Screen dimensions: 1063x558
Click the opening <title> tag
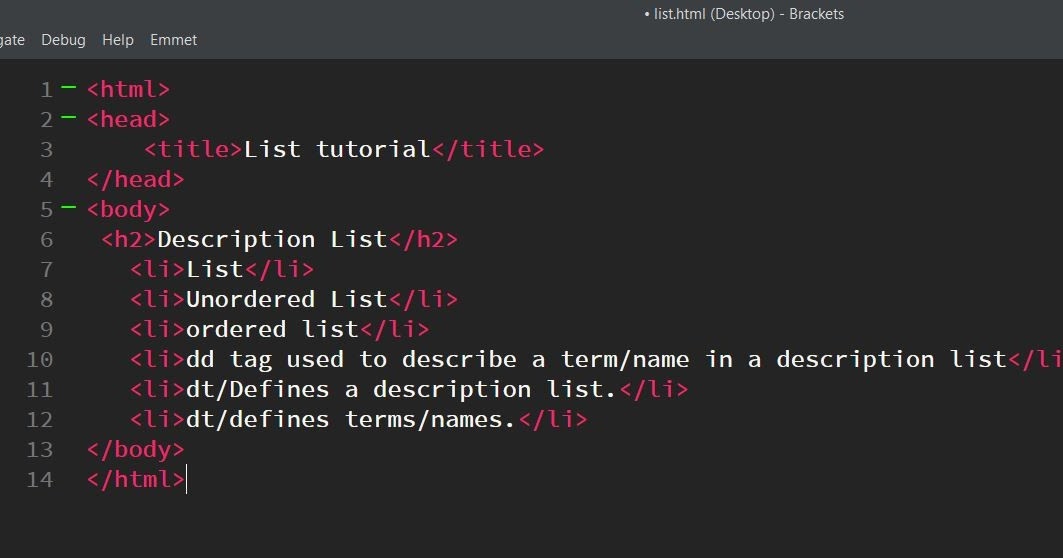click(193, 149)
